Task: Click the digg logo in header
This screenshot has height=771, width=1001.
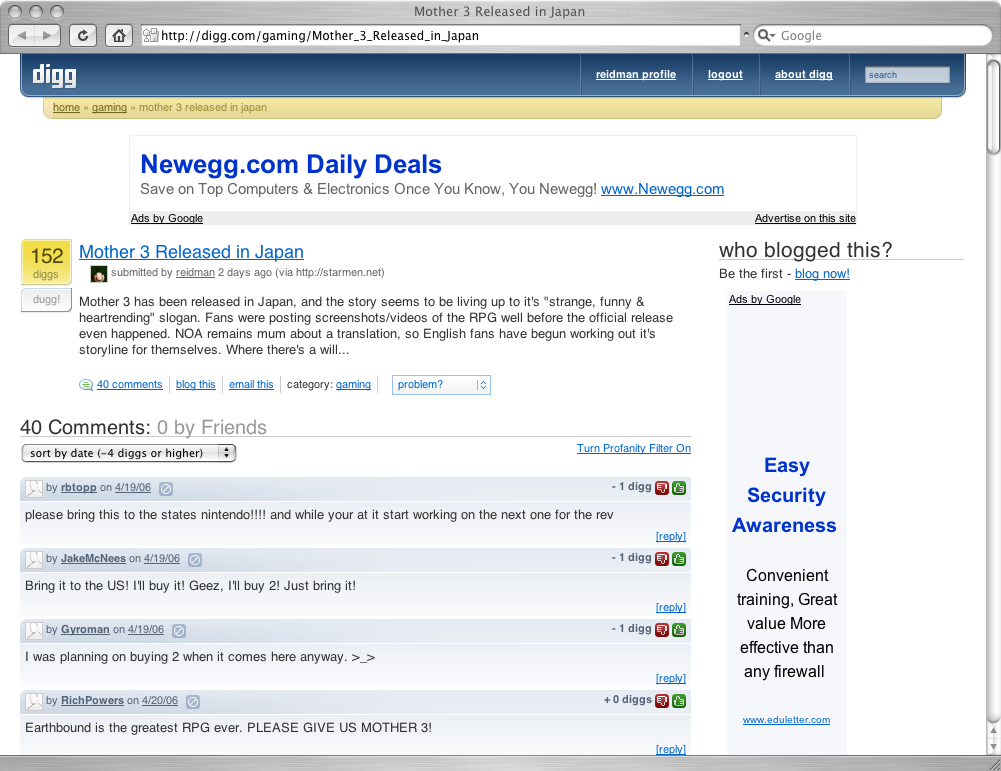Action: tap(54, 75)
